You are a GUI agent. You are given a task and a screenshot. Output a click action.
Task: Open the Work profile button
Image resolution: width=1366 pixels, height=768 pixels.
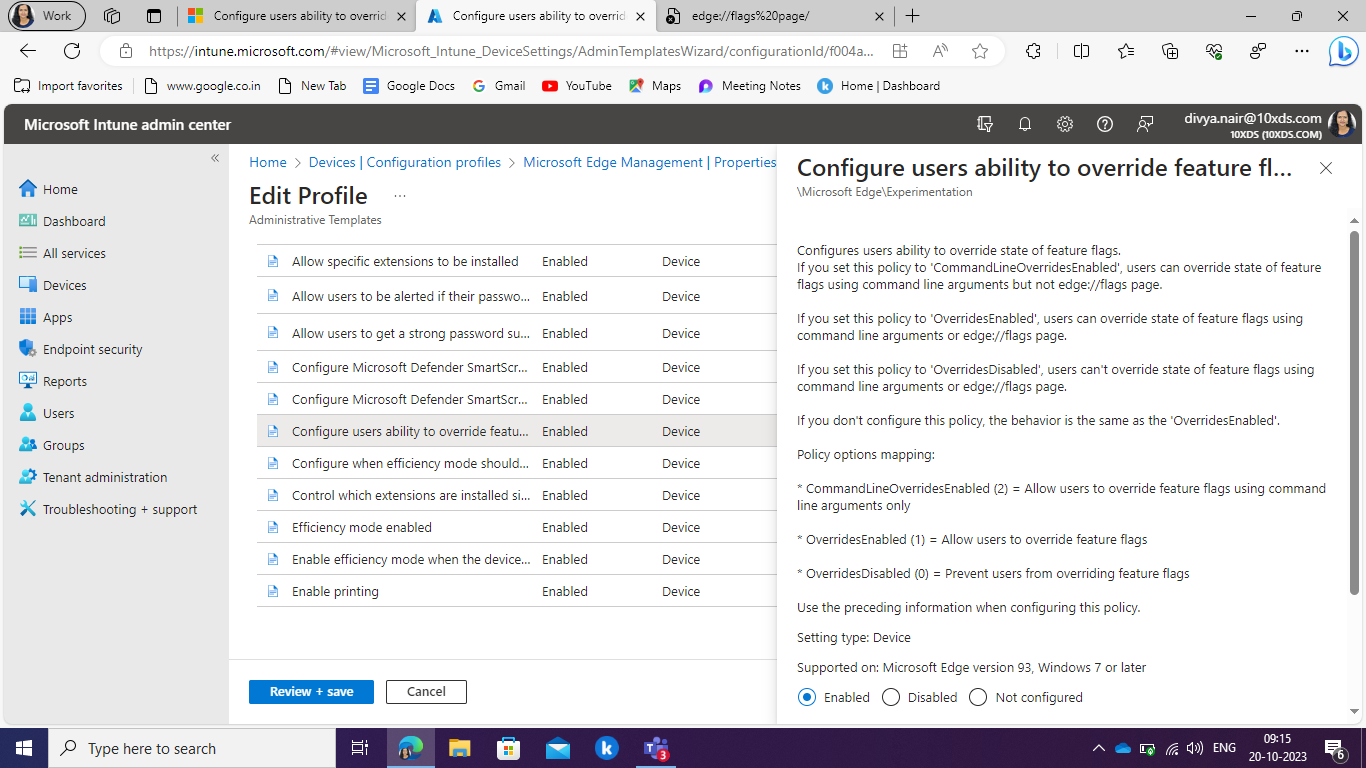point(47,16)
